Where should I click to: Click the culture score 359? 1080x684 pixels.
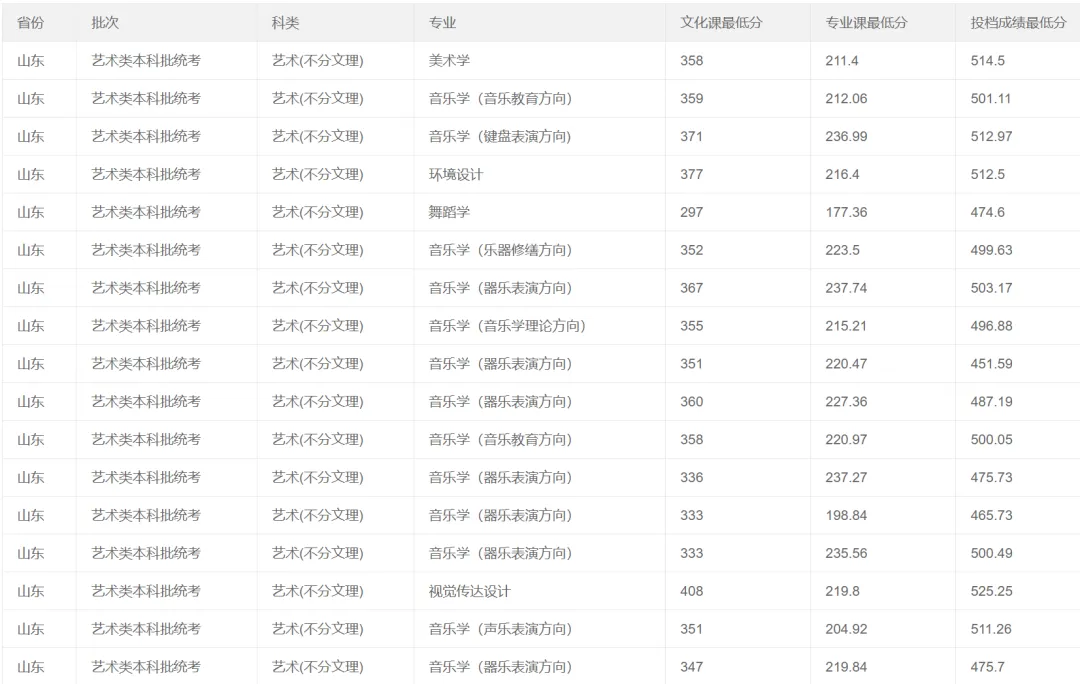coord(692,99)
